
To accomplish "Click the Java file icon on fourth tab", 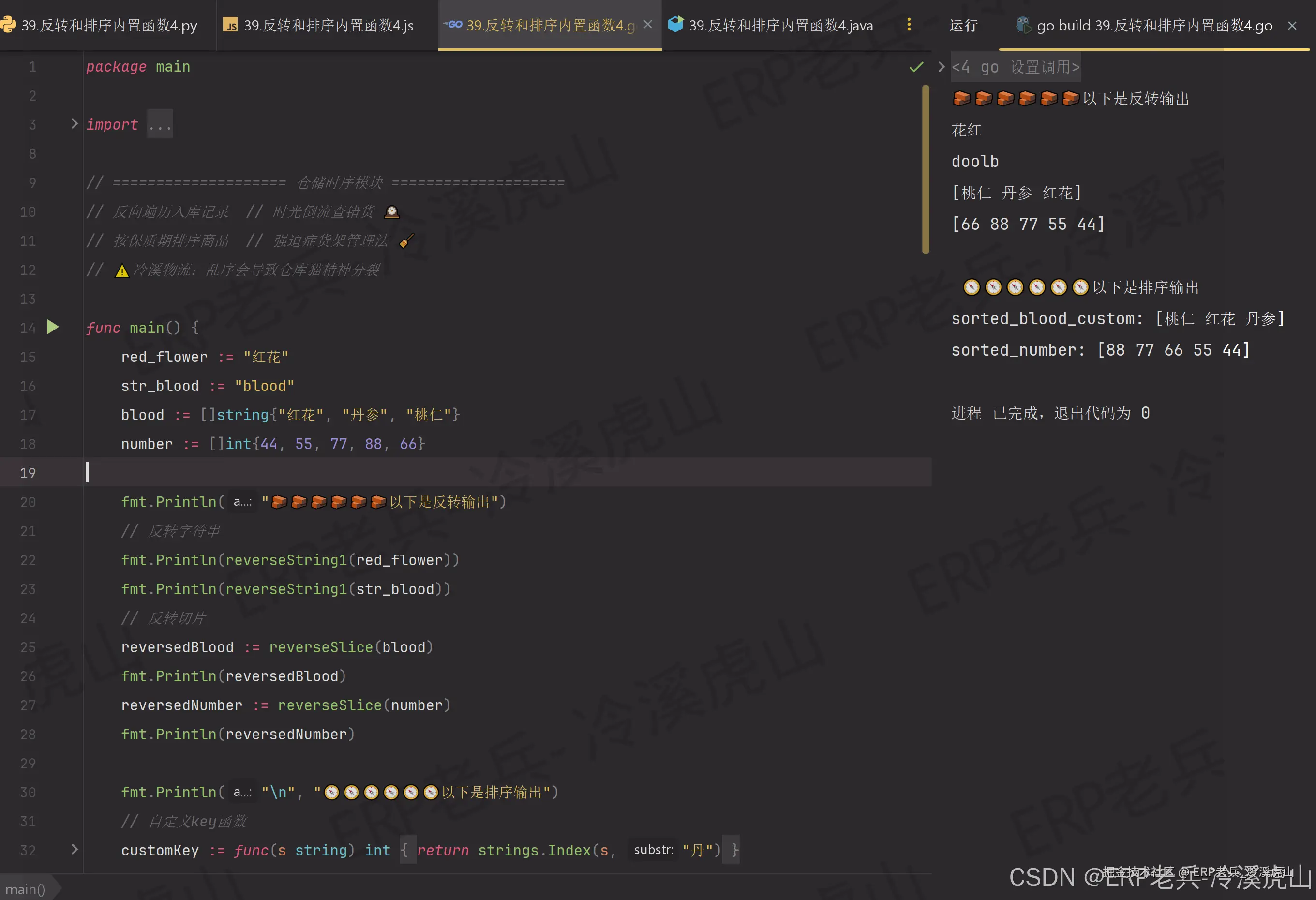I will tap(675, 25).
